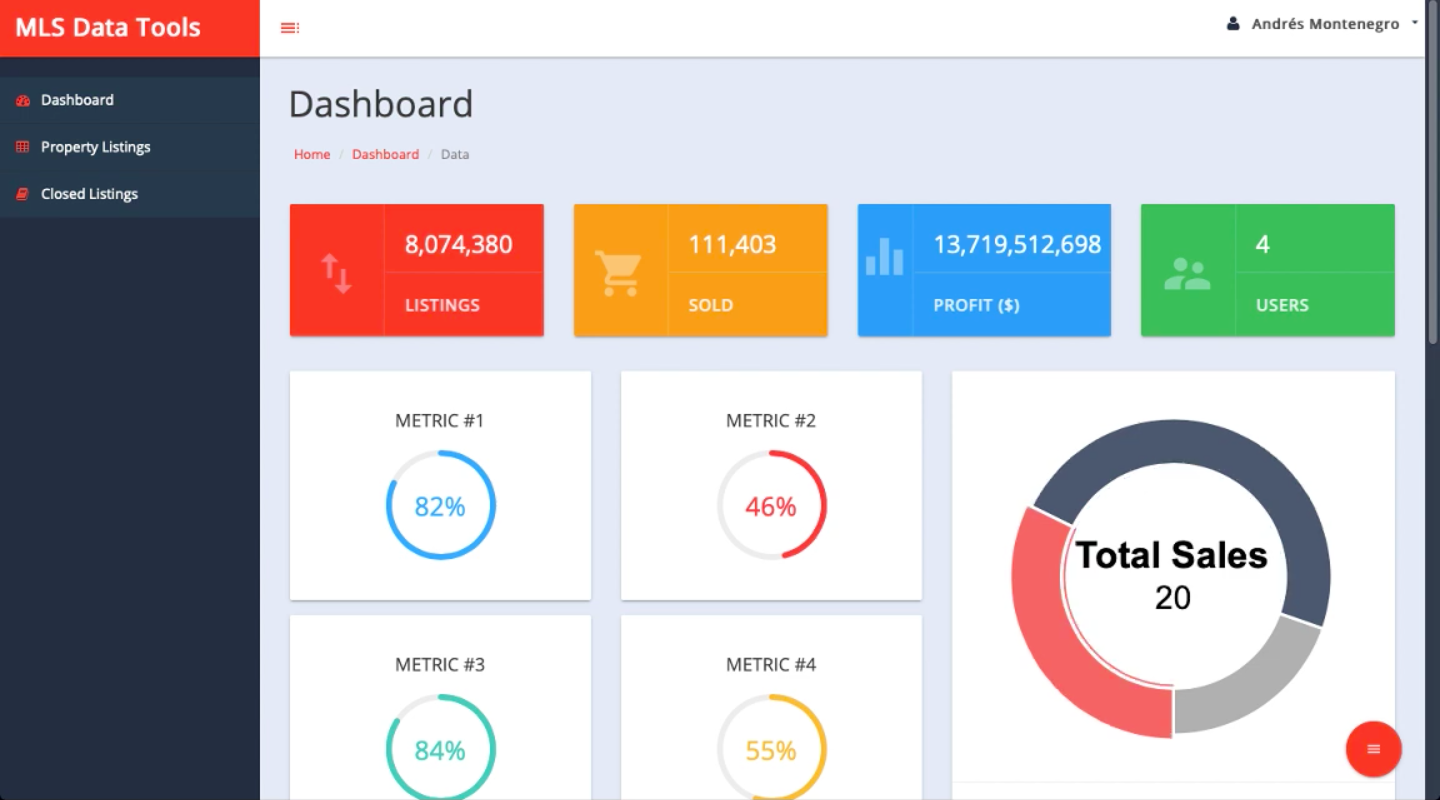Image resolution: width=1440 pixels, height=800 pixels.
Task: Click the METRIC #4 heading
Action: pos(771,665)
